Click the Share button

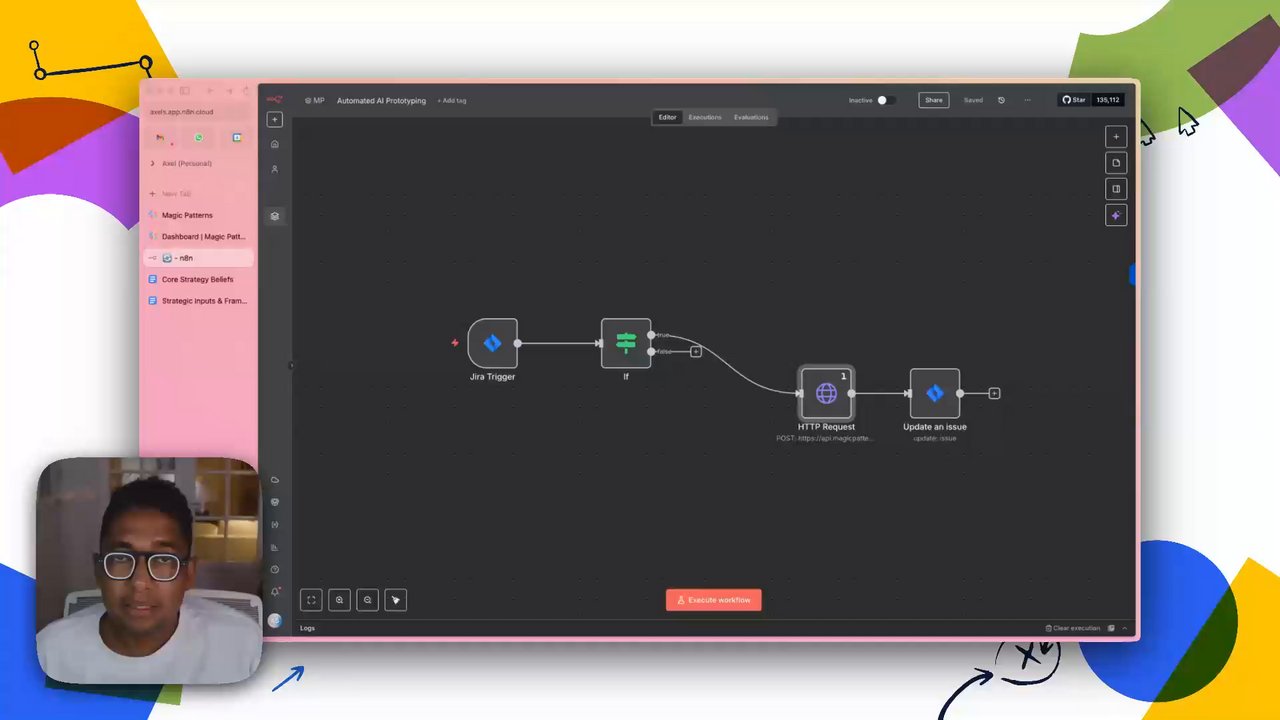click(933, 100)
